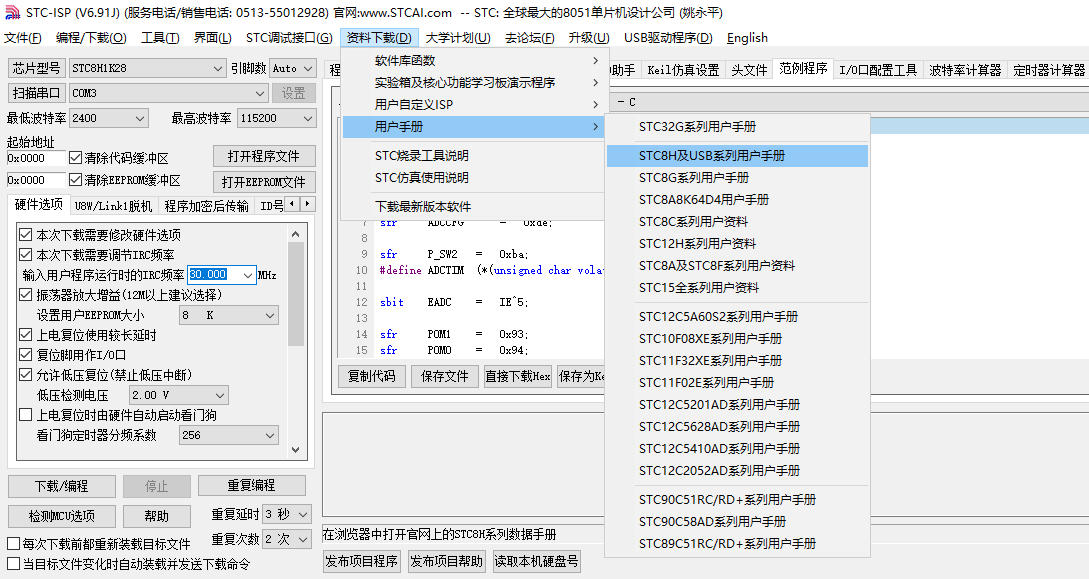The height and width of the screenshot is (579, 1089).
Task: Open the USB驱动程序(D) menu
Action: pos(668,37)
